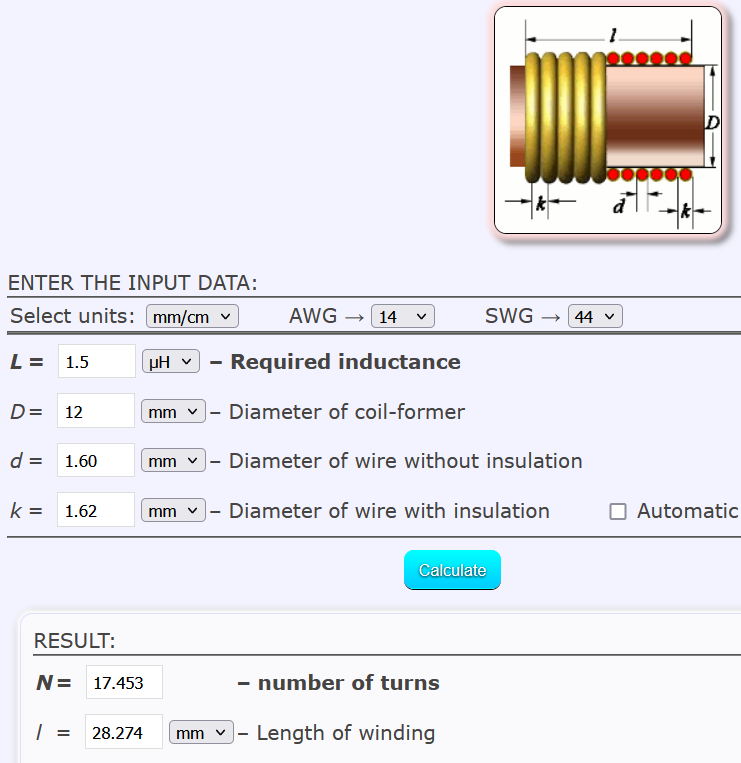Click the 'number of turns' label

point(348,683)
